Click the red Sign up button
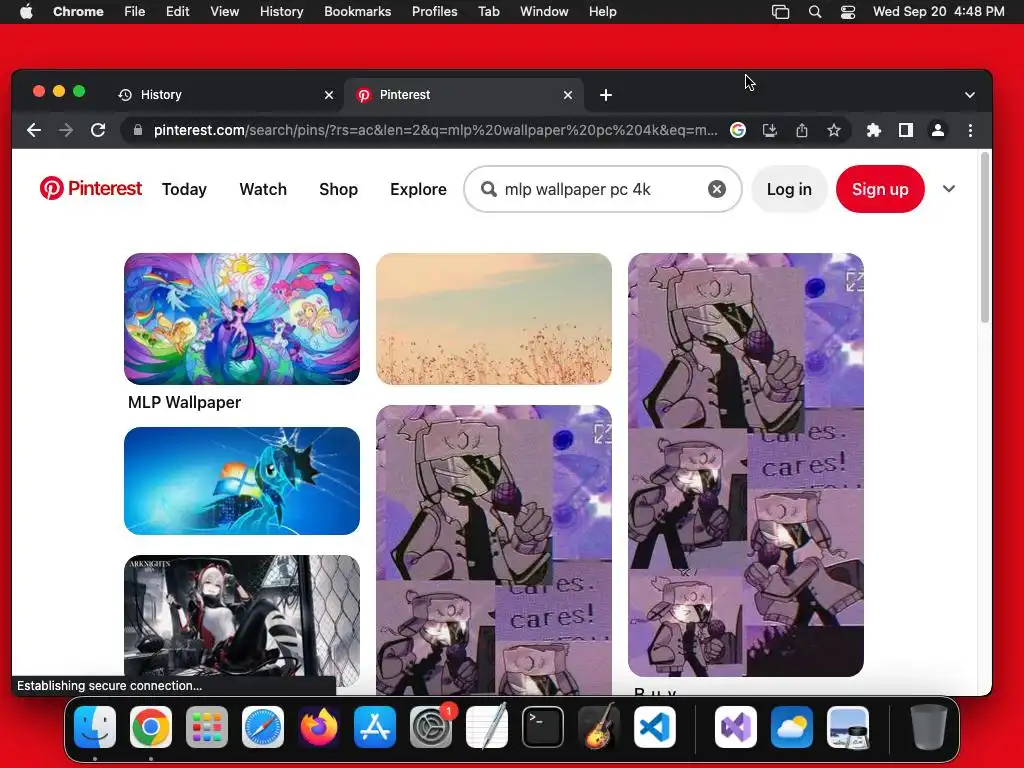The width and height of the screenshot is (1024, 768). [x=880, y=189]
